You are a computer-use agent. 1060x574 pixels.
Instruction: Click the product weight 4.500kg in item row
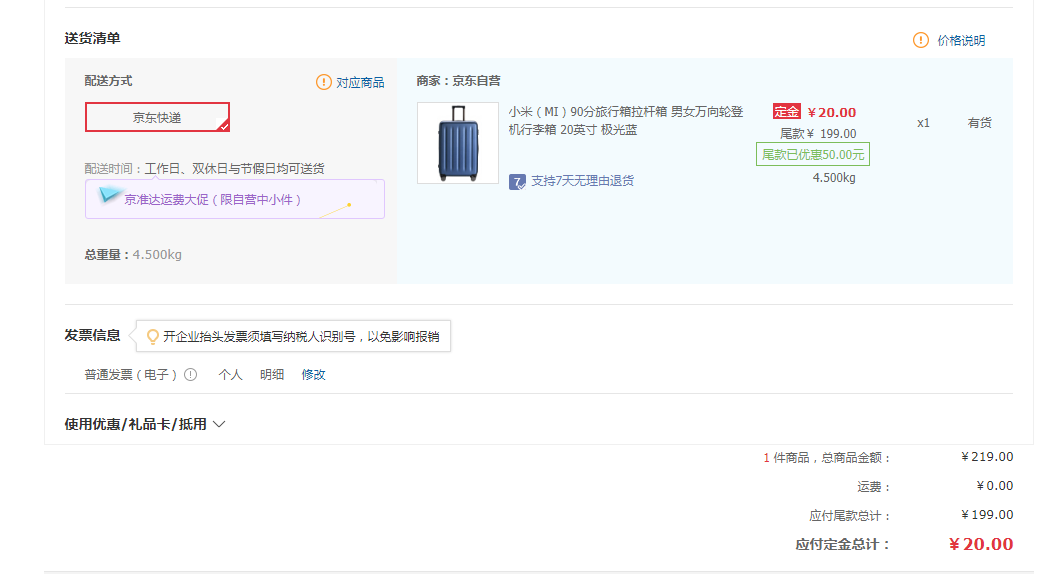coord(834,178)
